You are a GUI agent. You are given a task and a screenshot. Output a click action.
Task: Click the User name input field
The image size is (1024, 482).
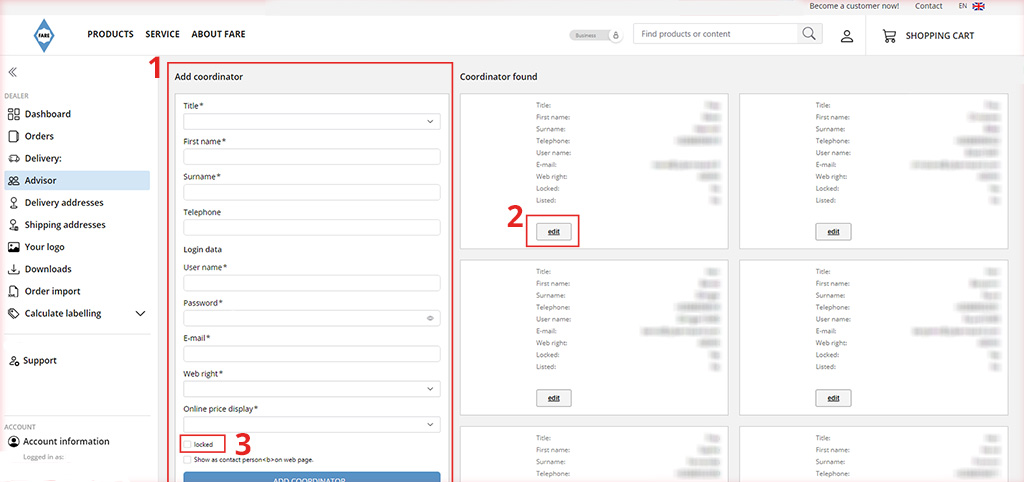tap(312, 283)
